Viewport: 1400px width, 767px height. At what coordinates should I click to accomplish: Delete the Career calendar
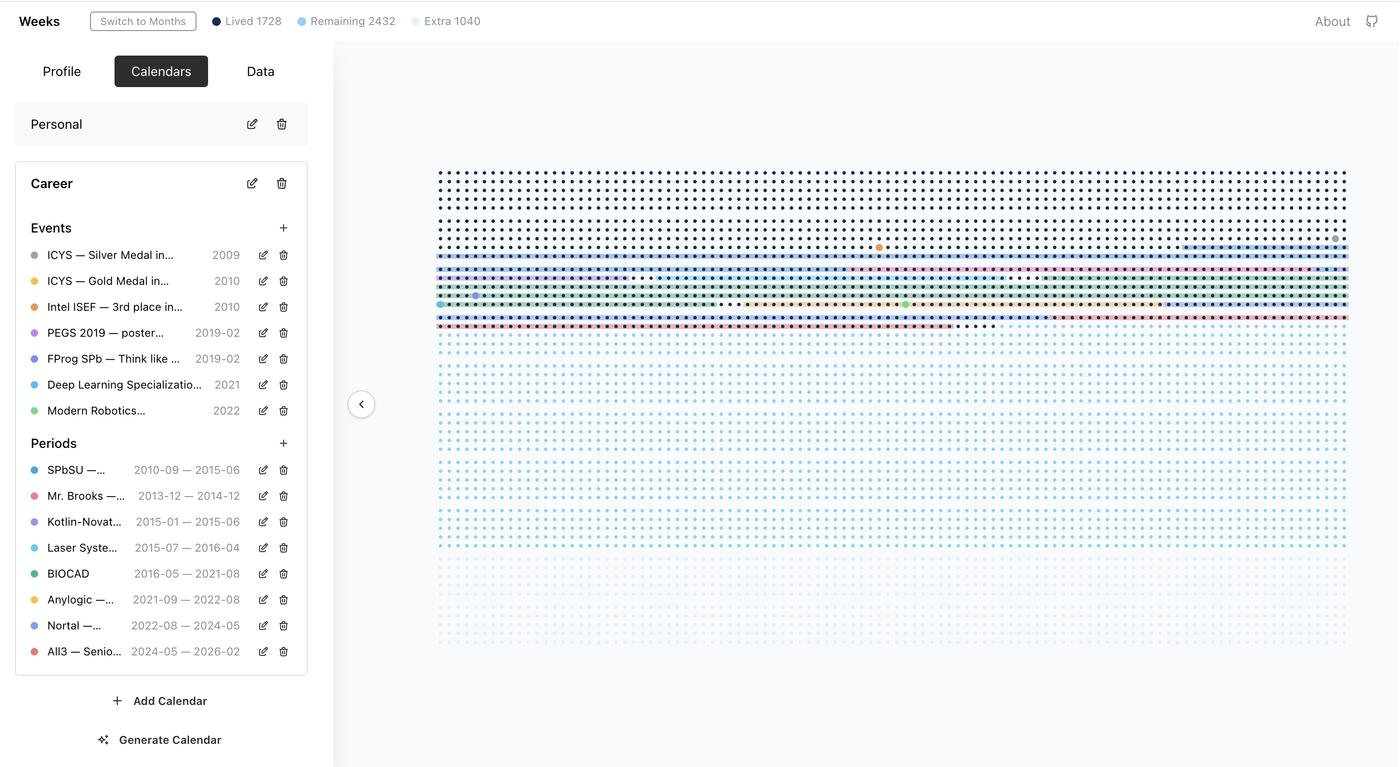(x=282, y=183)
